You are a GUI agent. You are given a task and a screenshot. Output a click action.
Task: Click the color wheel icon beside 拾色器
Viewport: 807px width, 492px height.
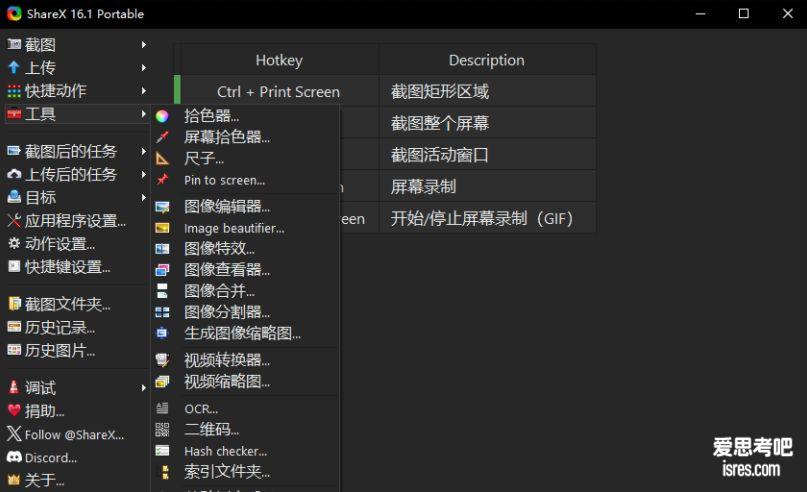162,116
